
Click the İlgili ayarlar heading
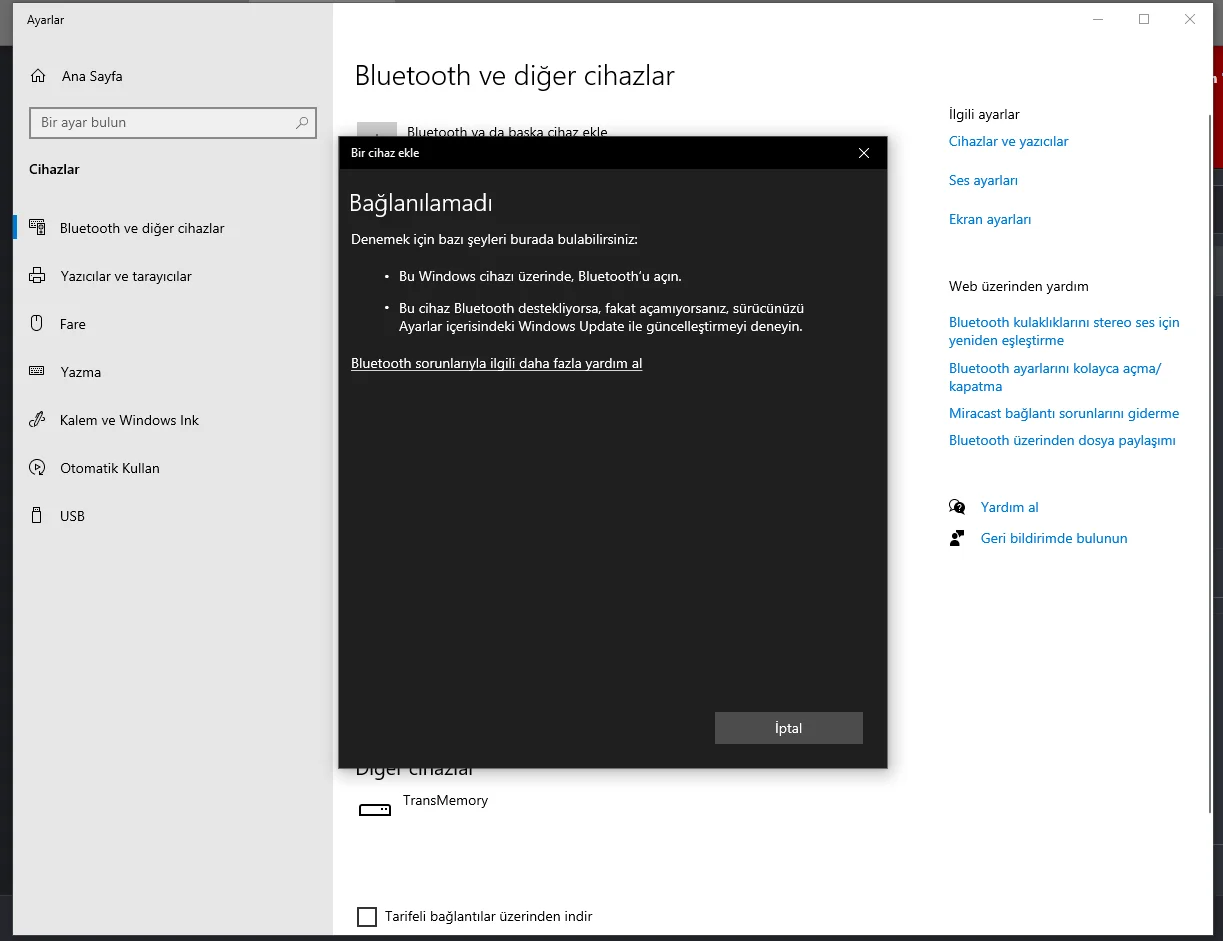984,115
